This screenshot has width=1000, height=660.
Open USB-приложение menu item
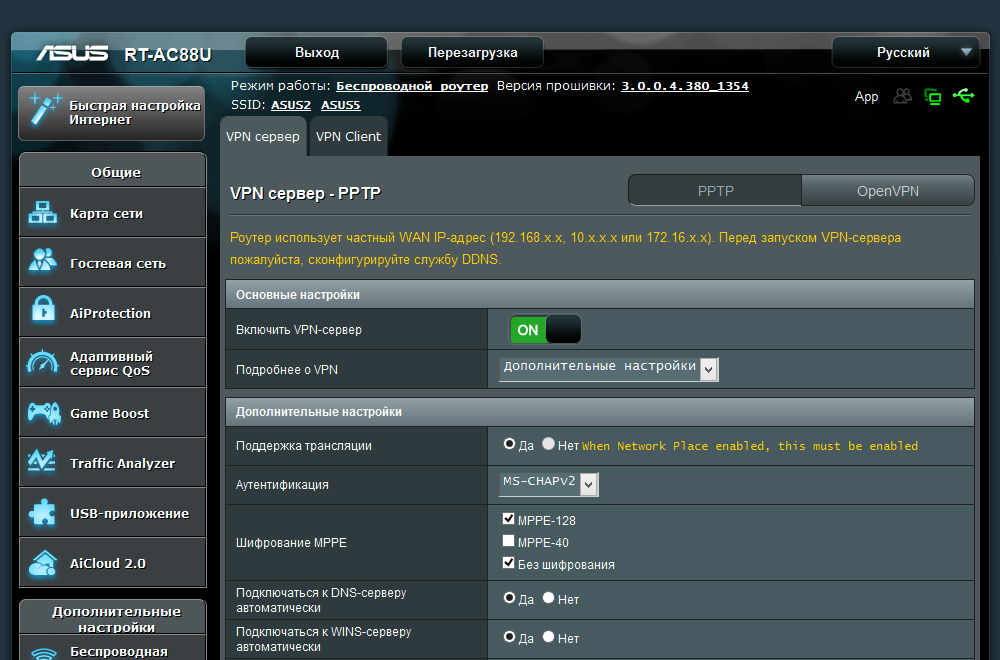(113, 512)
